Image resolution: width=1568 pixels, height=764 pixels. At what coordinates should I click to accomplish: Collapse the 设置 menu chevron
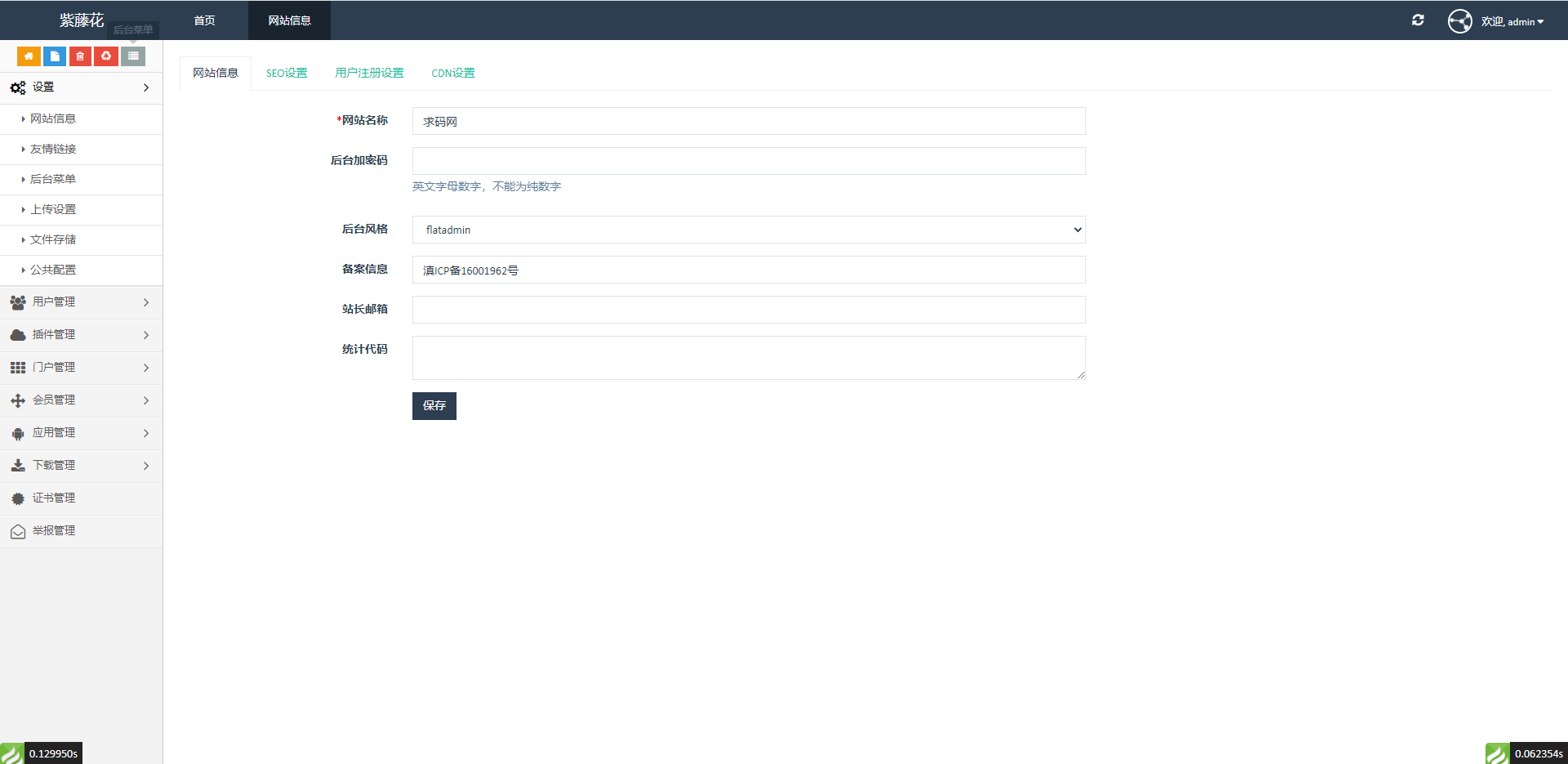[x=146, y=87]
